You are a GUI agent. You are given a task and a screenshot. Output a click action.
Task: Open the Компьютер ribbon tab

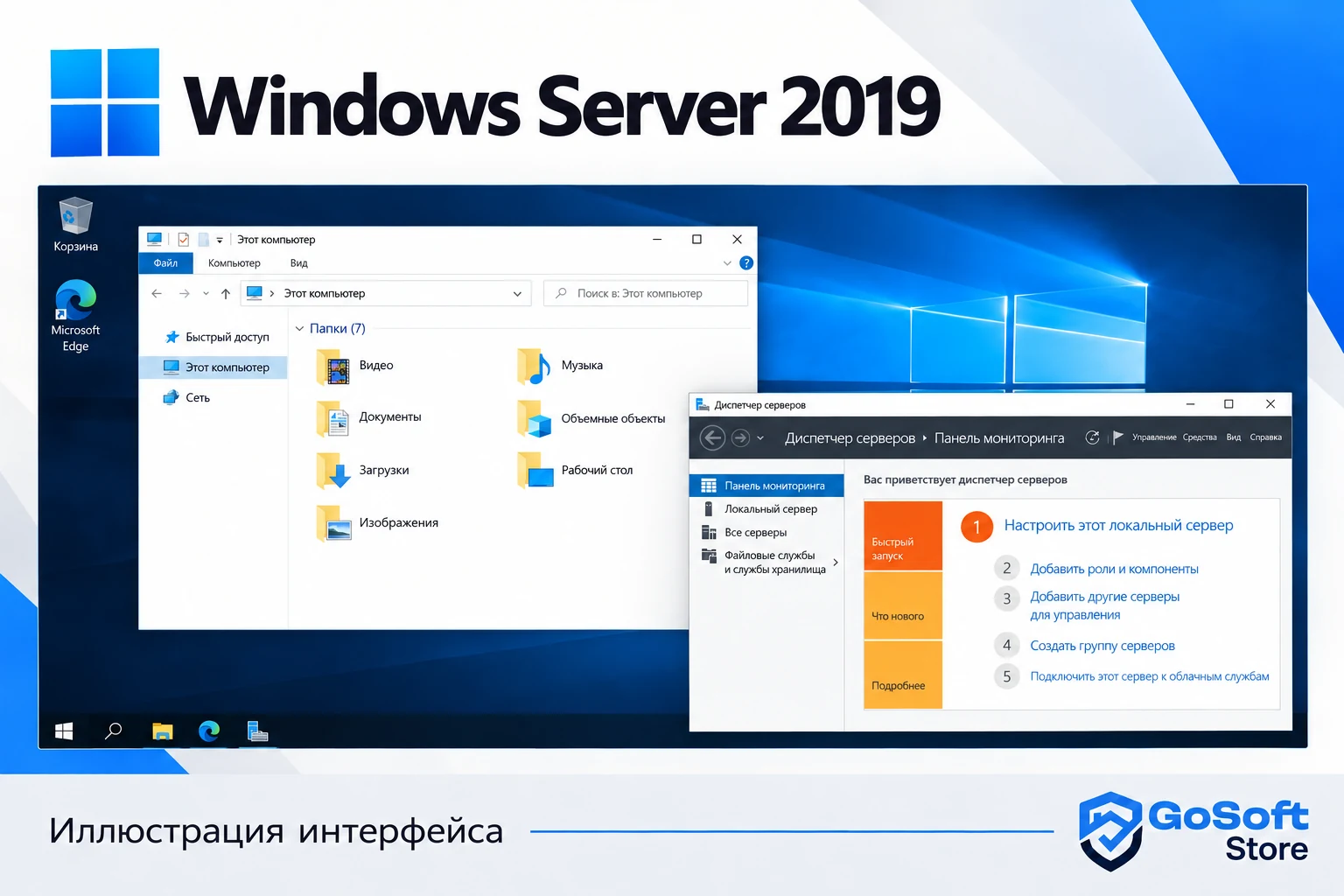(x=234, y=262)
